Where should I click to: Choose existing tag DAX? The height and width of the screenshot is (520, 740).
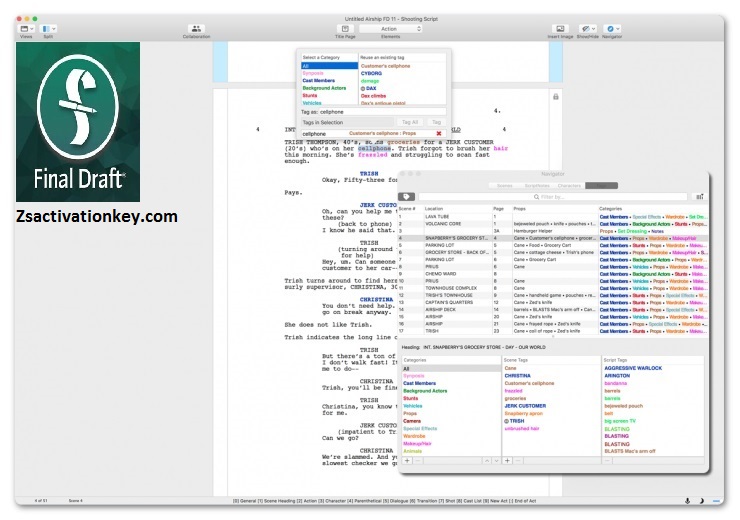pos(369,88)
